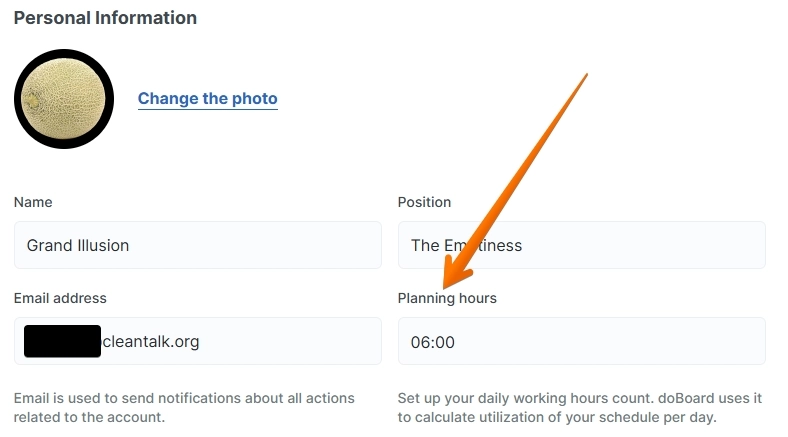This screenshot has height=437, width=788.
Task: Click the Name field label
Action: [x=33, y=202]
